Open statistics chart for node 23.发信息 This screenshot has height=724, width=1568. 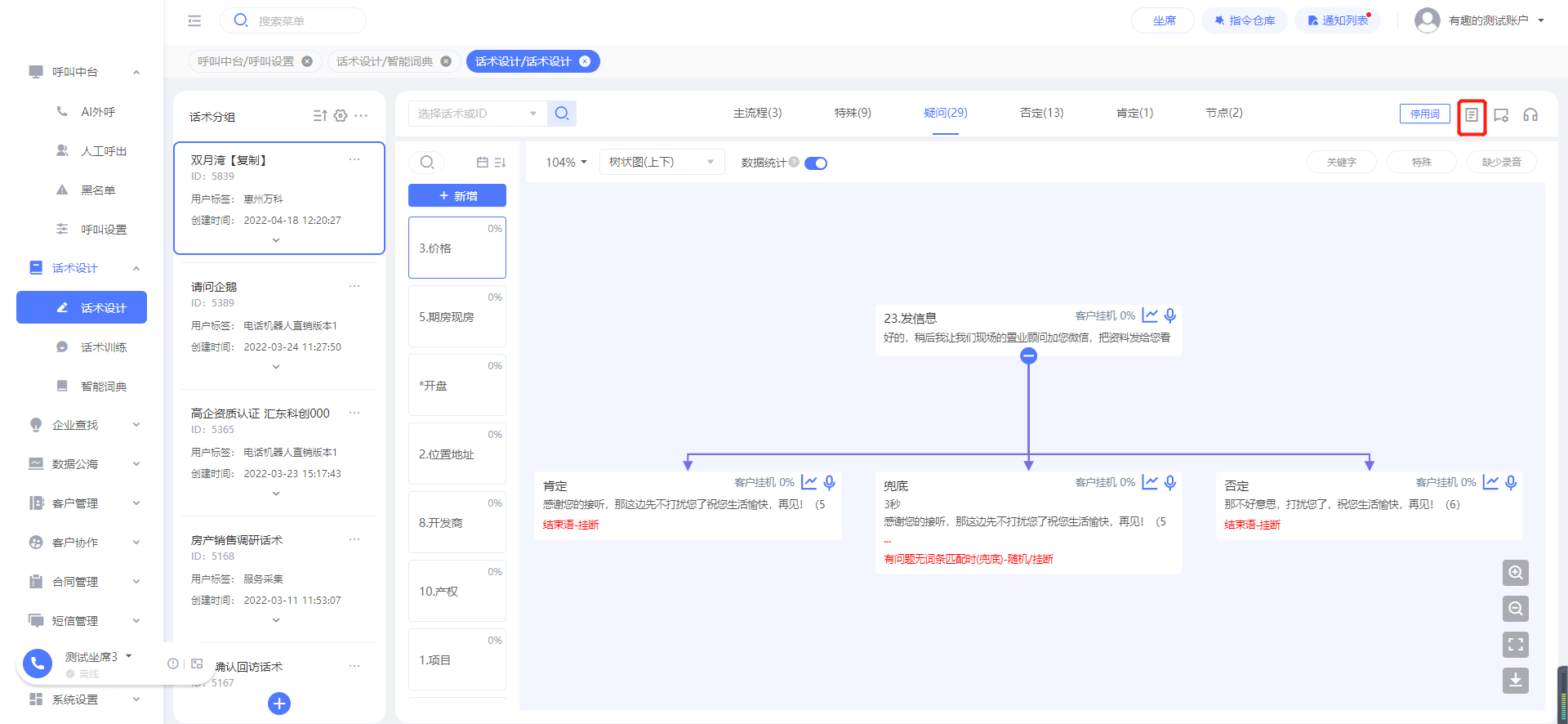click(1150, 315)
